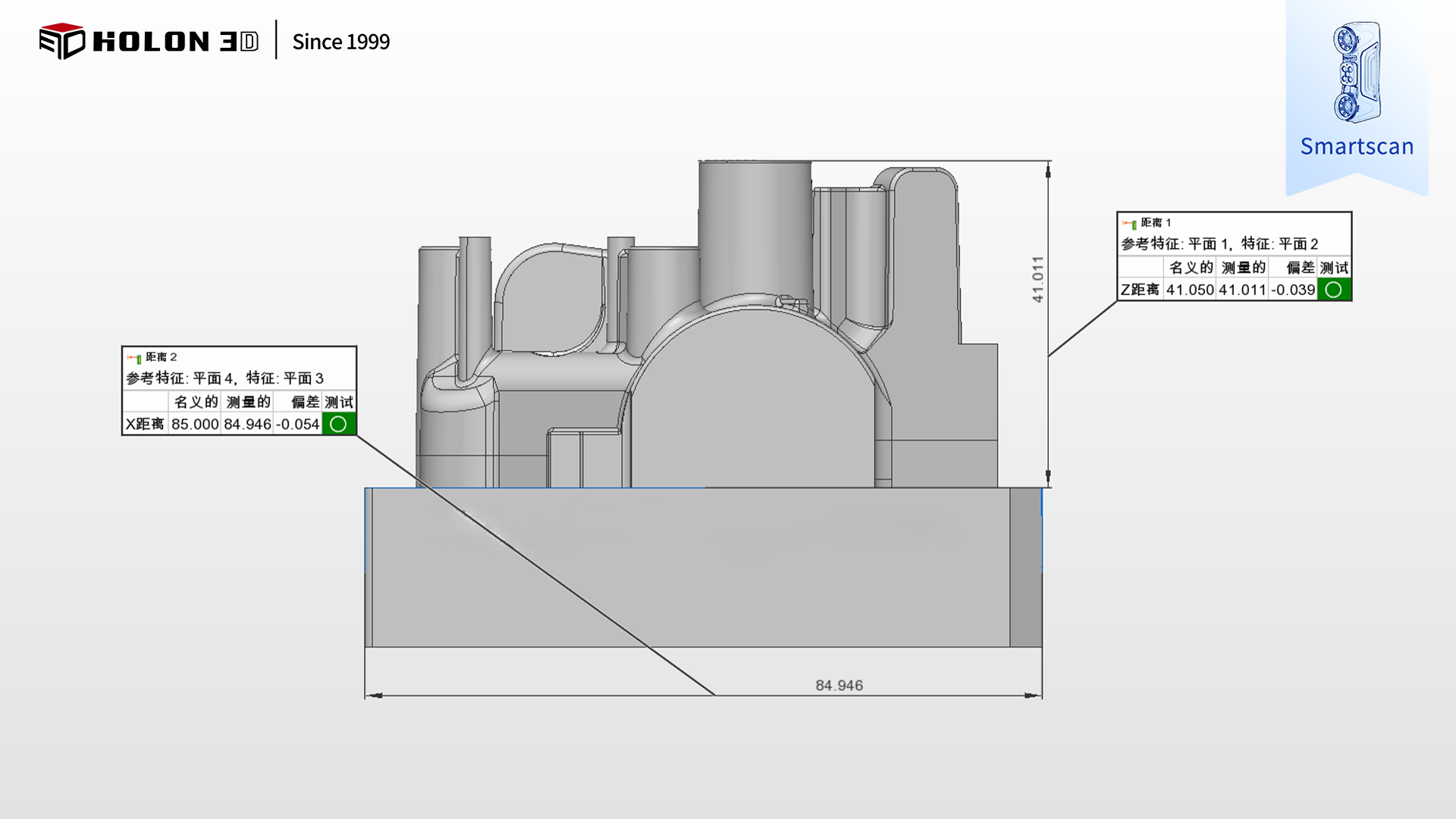This screenshot has height=819, width=1456.
Task: Click green pass indicator in 距离 1 table
Action: tap(1333, 290)
